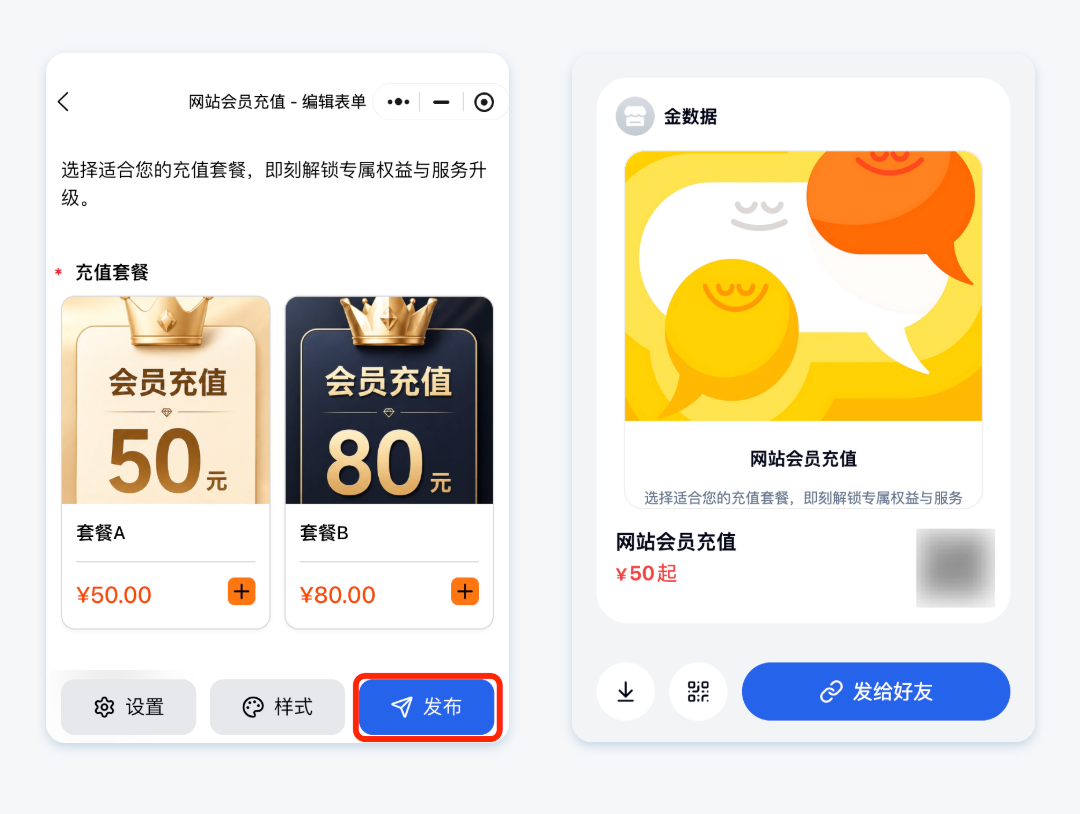Add 套餐B with the plus button

pos(465,592)
